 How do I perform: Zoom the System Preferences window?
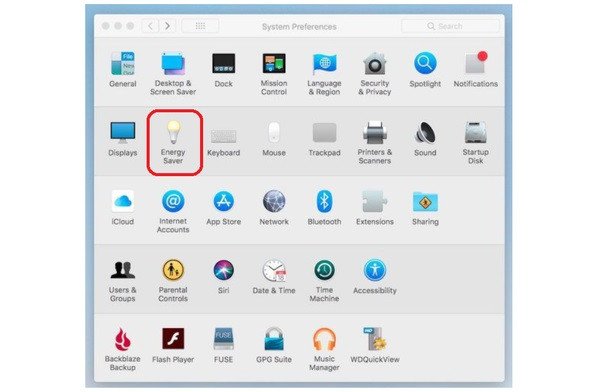(x=130, y=26)
